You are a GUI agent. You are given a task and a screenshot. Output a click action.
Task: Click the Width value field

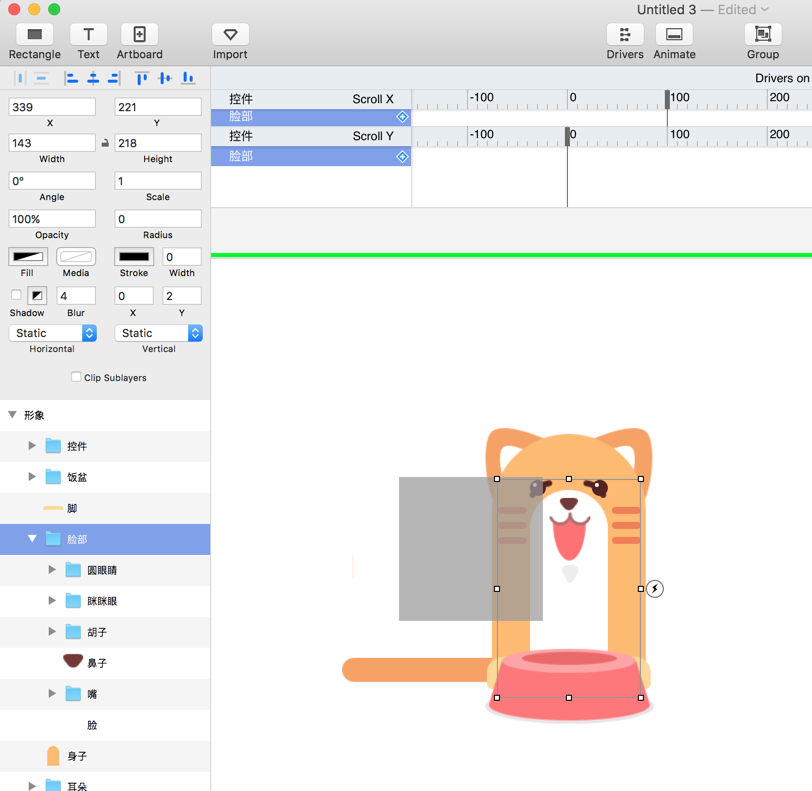tap(52, 143)
